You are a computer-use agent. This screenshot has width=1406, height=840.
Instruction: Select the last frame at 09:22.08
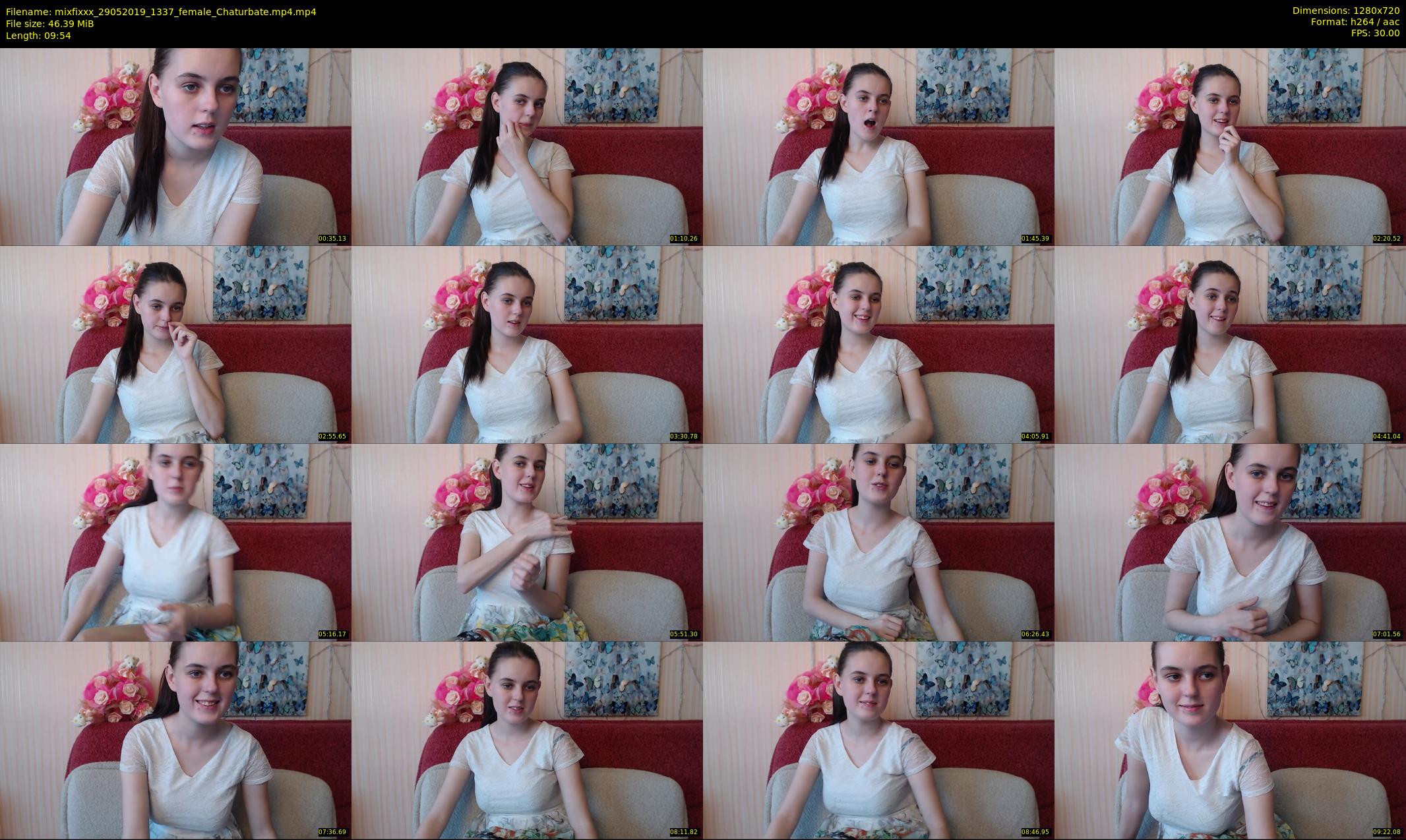point(1230,740)
